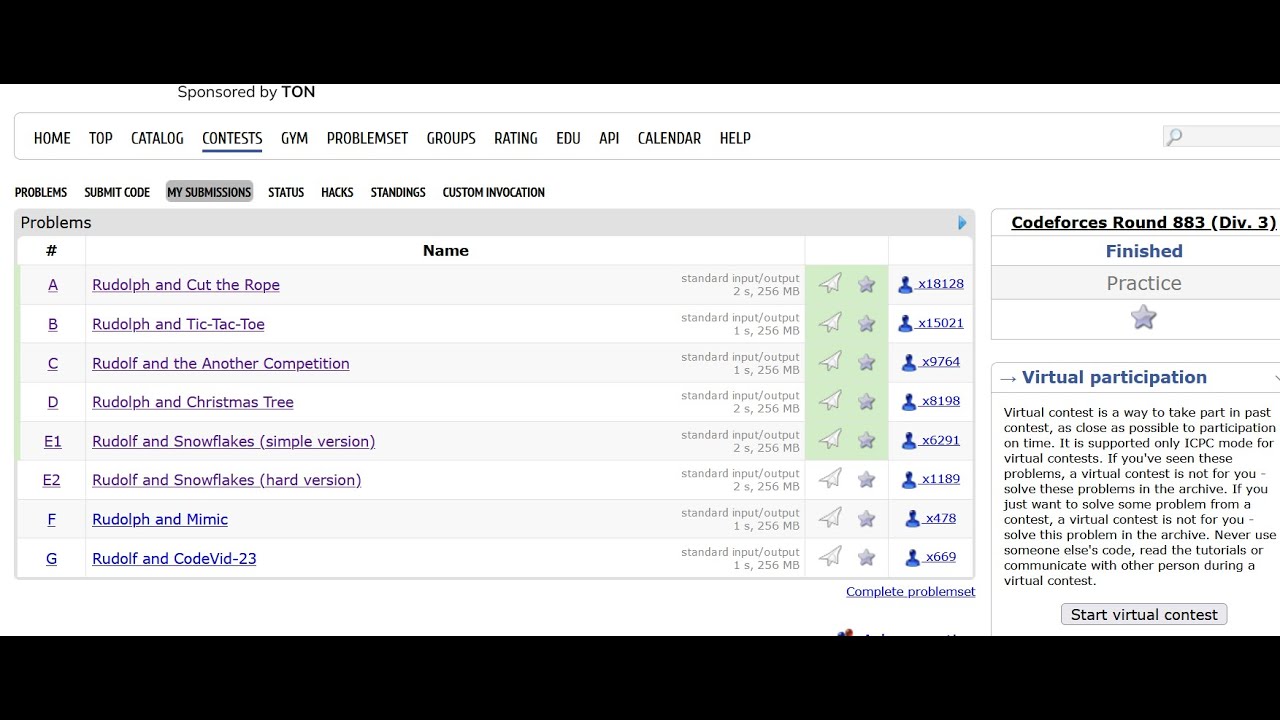Open the CUSTOM INVOCATION tab
The width and height of the screenshot is (1280, 720).
tap(494, 192)
